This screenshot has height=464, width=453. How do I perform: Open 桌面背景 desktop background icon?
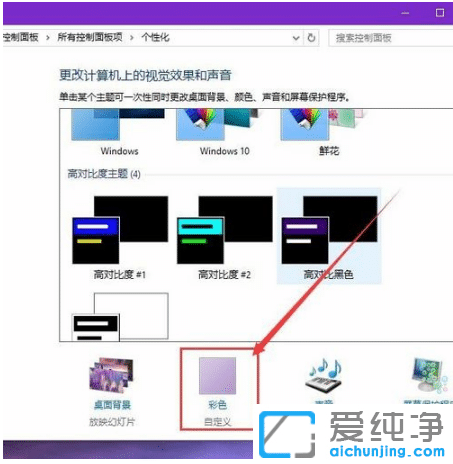click(x=111, y=375)
